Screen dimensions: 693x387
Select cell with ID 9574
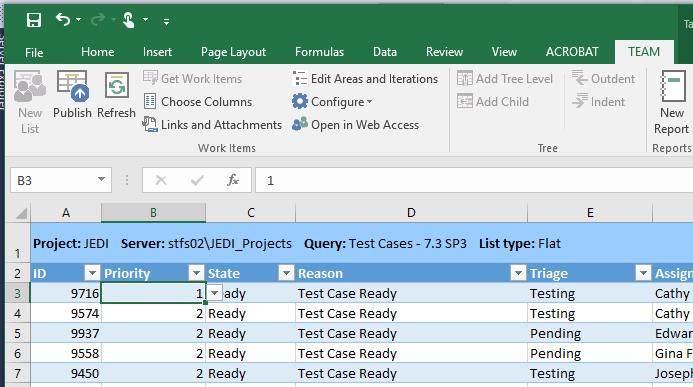click(x=66, y=313)
